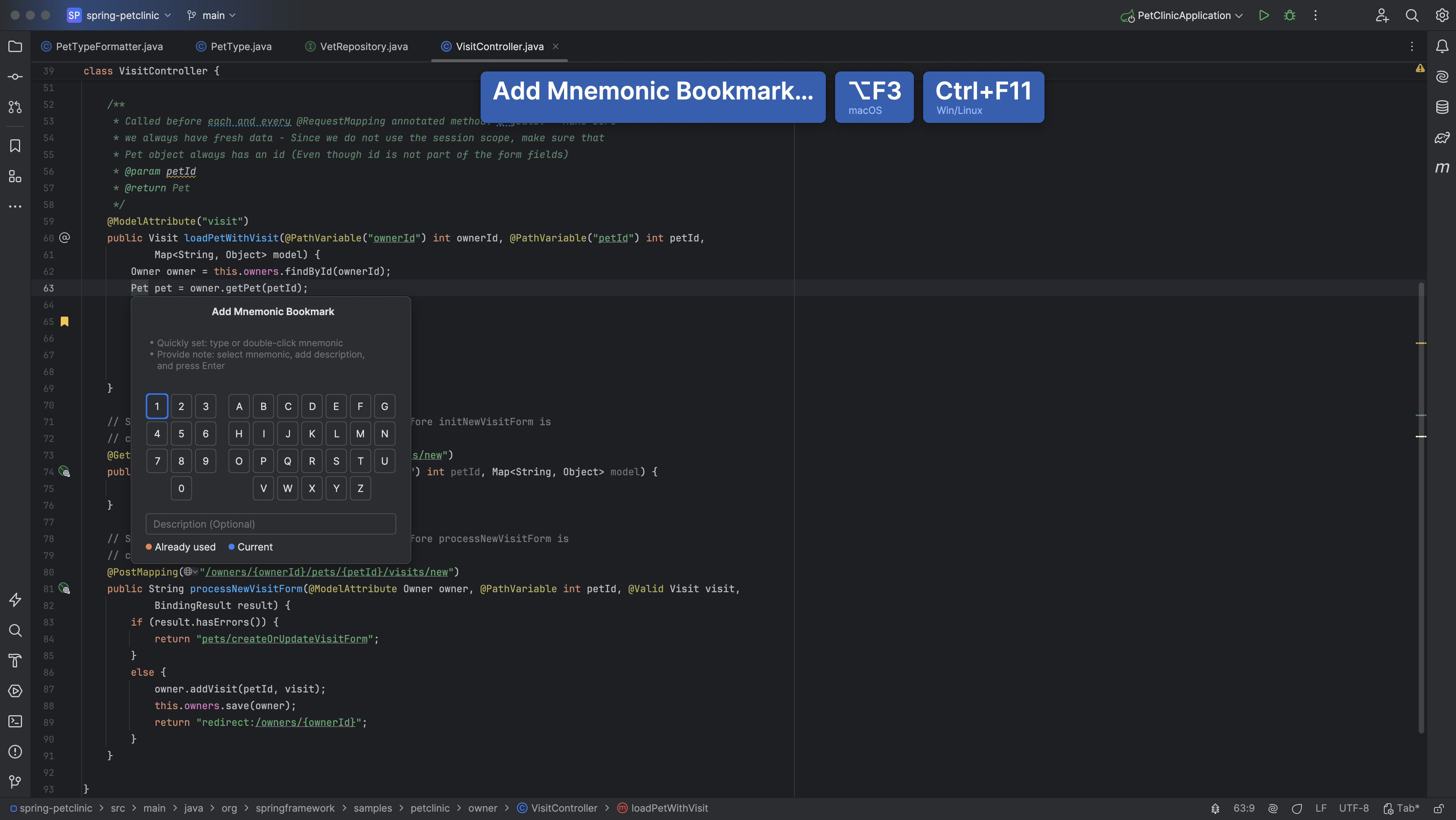Click the owner breadcrumb in status bar
Viewport: 1456px width, 820px height.
point(483,808)
